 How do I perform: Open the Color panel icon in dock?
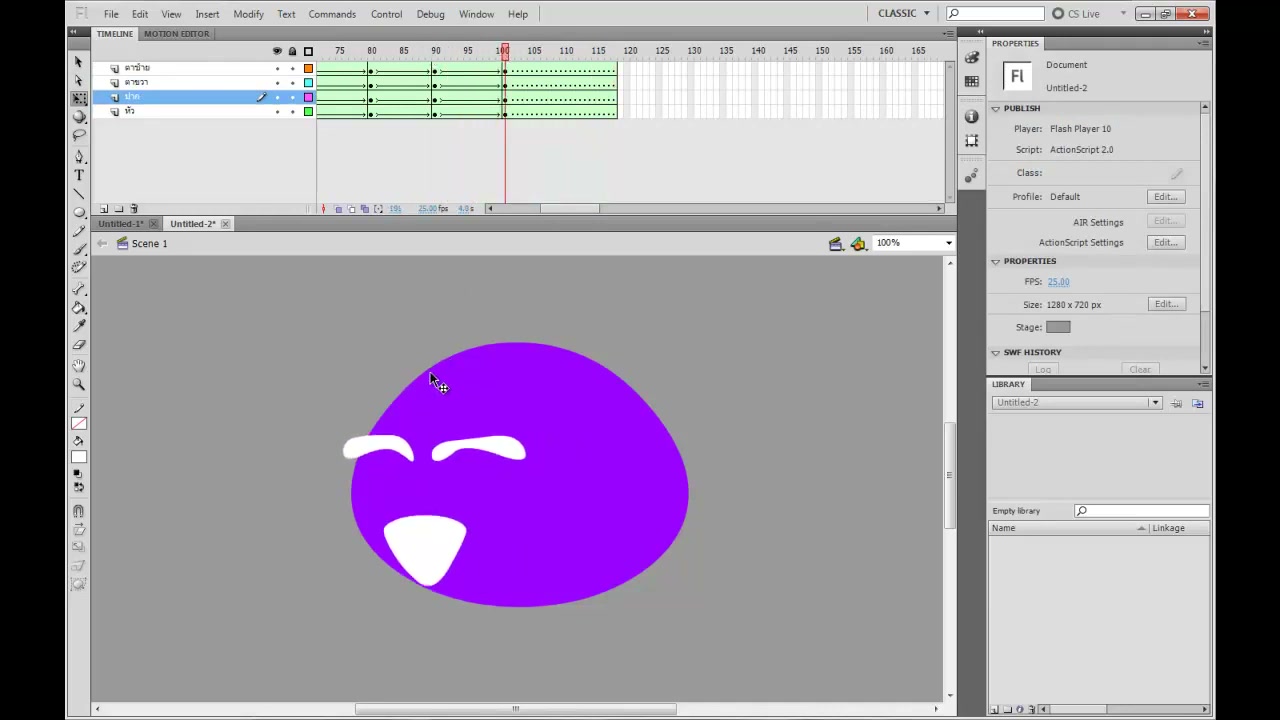972,58
